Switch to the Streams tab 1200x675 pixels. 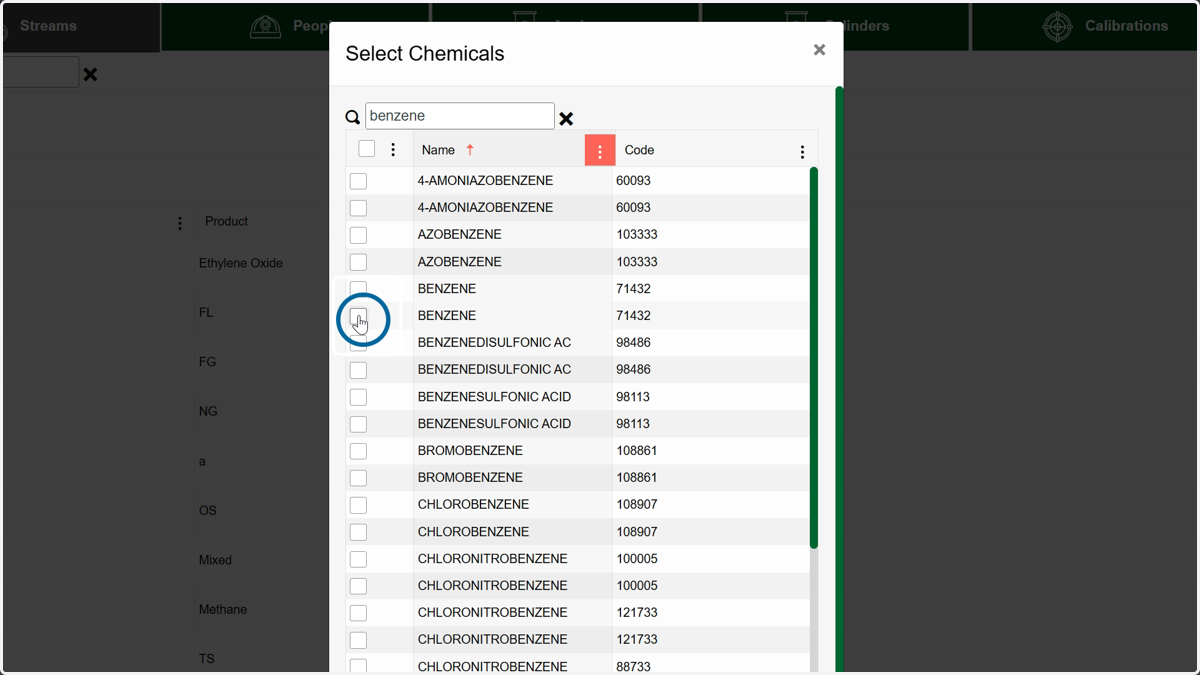tap(48, 26)
